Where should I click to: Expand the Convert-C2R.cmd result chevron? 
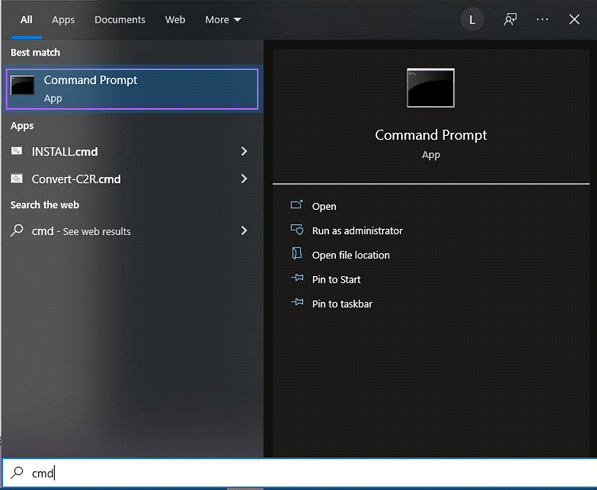(244, 179)
